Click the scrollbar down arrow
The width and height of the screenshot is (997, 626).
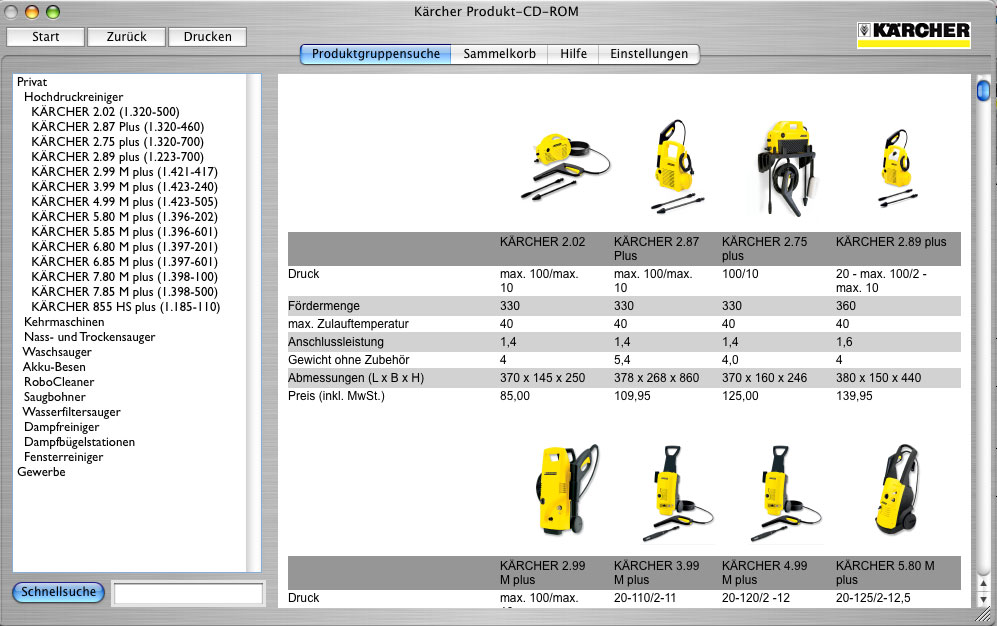click(x=983, y=599)
